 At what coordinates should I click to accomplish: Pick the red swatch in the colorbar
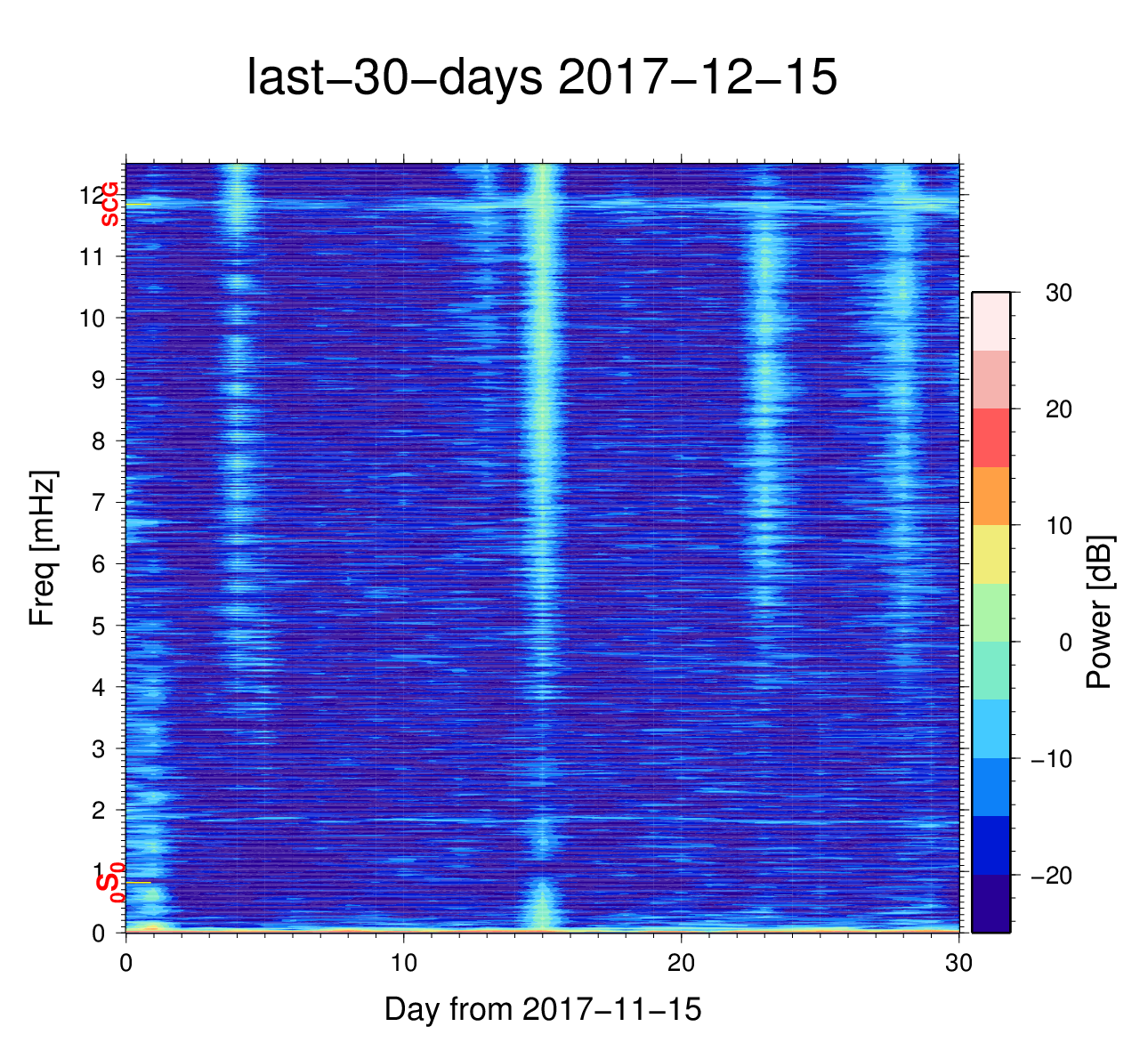[x=990, y=438]
